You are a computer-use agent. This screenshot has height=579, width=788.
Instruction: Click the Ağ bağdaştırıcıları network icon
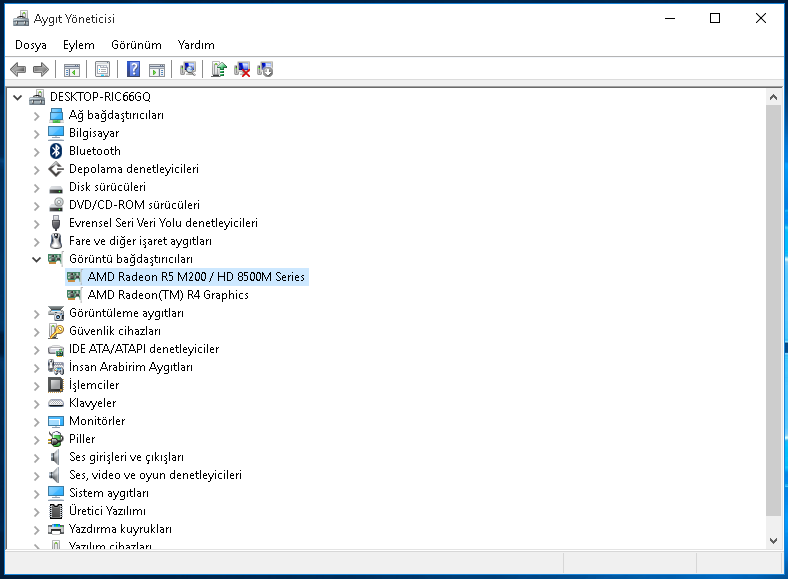[x=56, y=115]
